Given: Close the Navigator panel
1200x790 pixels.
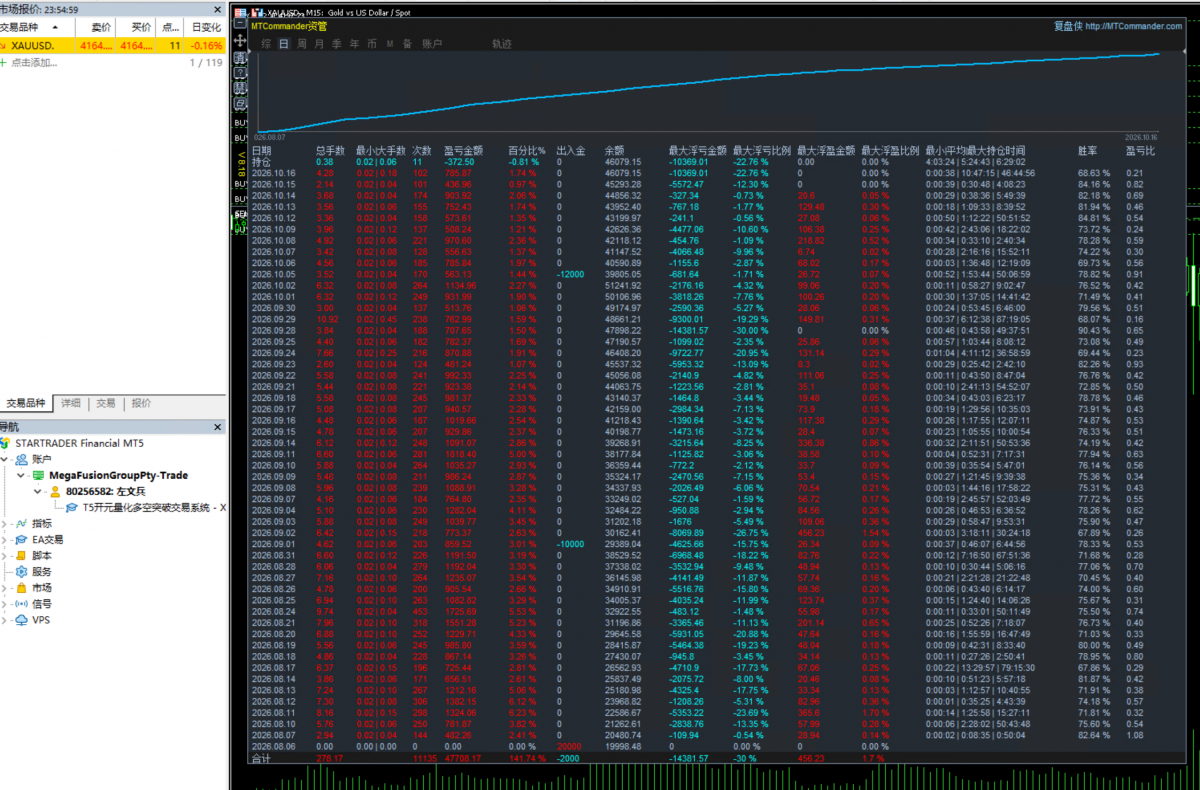Looking at the screenshot, I should [218, 427].
